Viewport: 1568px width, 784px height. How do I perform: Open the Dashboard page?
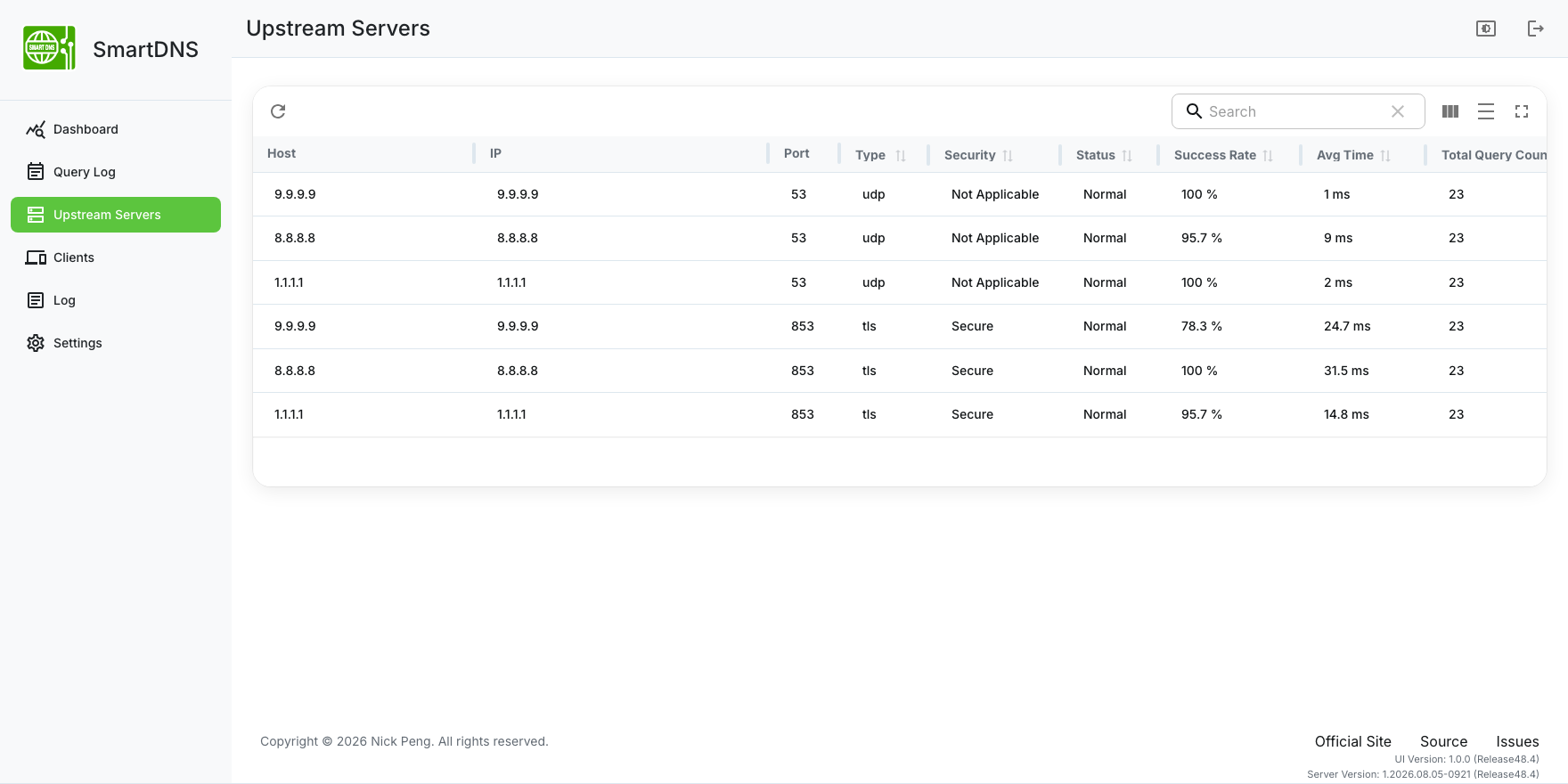(116, 129)
